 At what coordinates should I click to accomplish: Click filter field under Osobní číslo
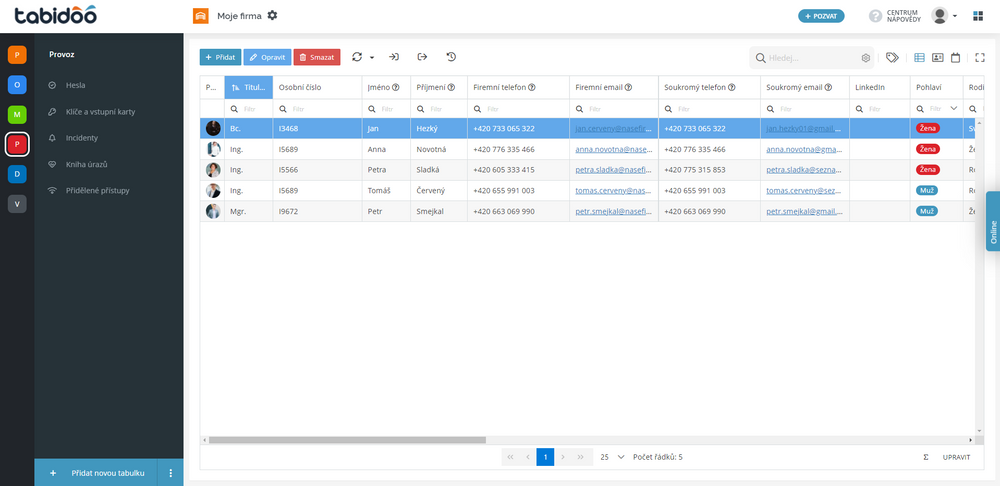pyautogui.click(x=317, y=108)
